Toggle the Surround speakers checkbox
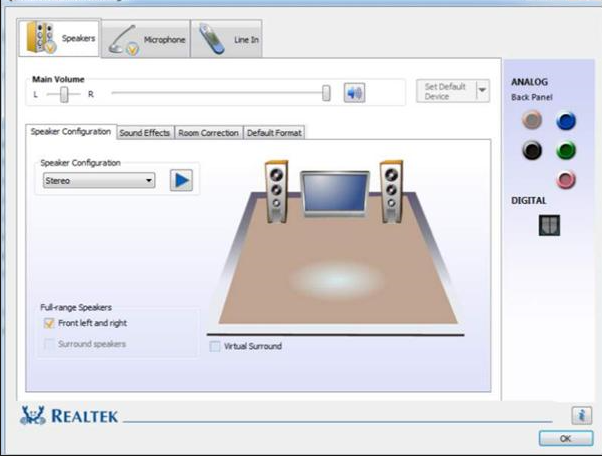Screen dimensions: 602x456 [x=49, y=344]
